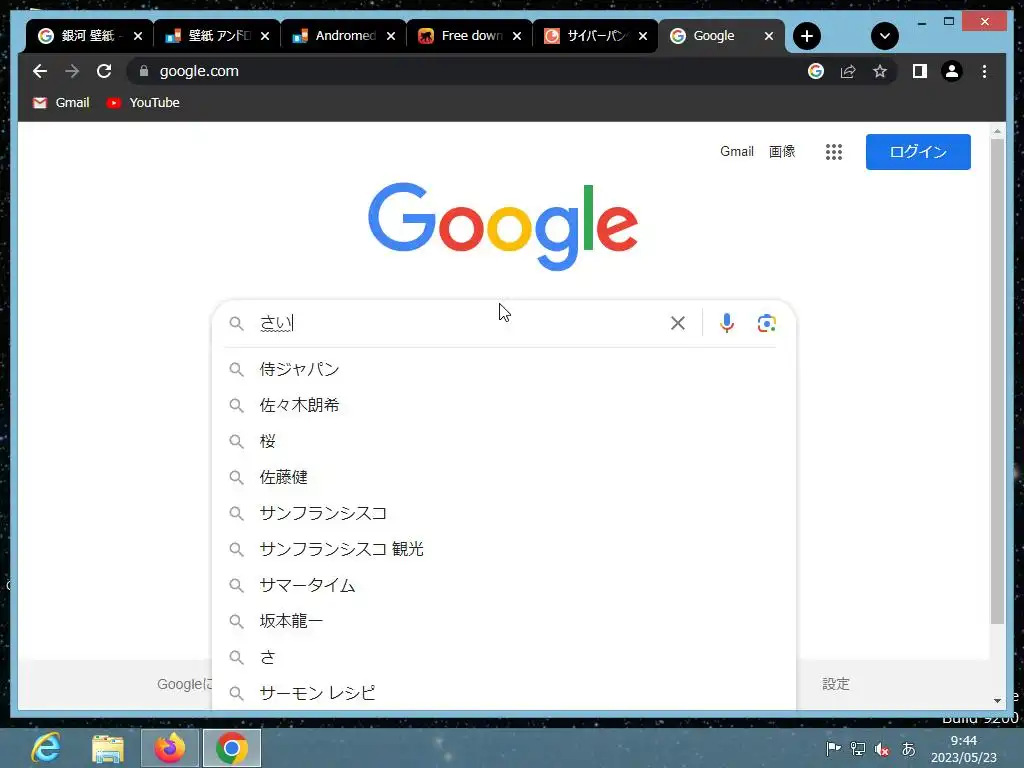Screen dimensions: 1024x768
Task: Choose suggestion 侍ジャパン
Action: [504, 369]
